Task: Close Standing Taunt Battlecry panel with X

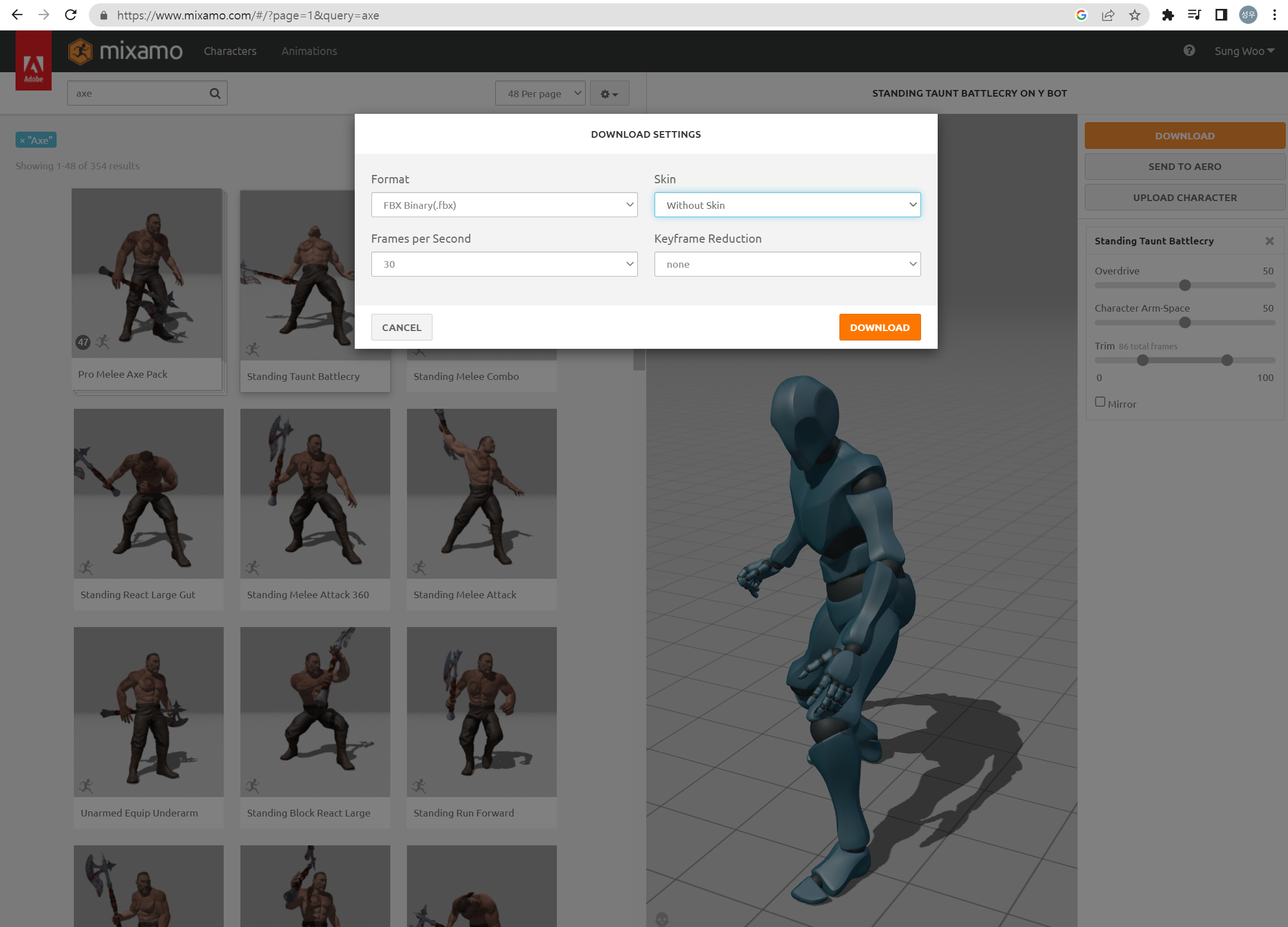Action: [x=1270, y=241]
